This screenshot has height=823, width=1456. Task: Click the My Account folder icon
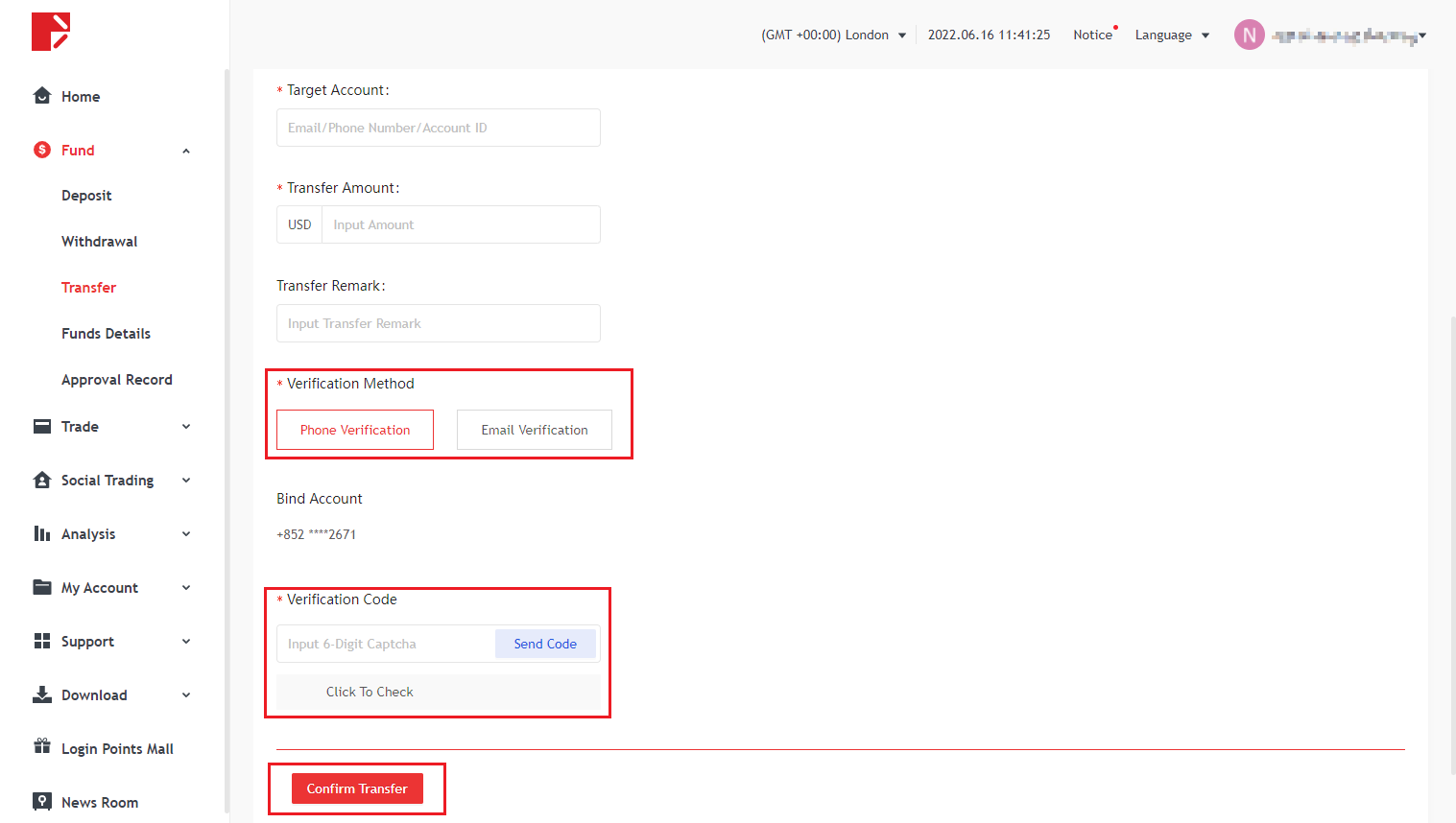[x=42, y=587]
